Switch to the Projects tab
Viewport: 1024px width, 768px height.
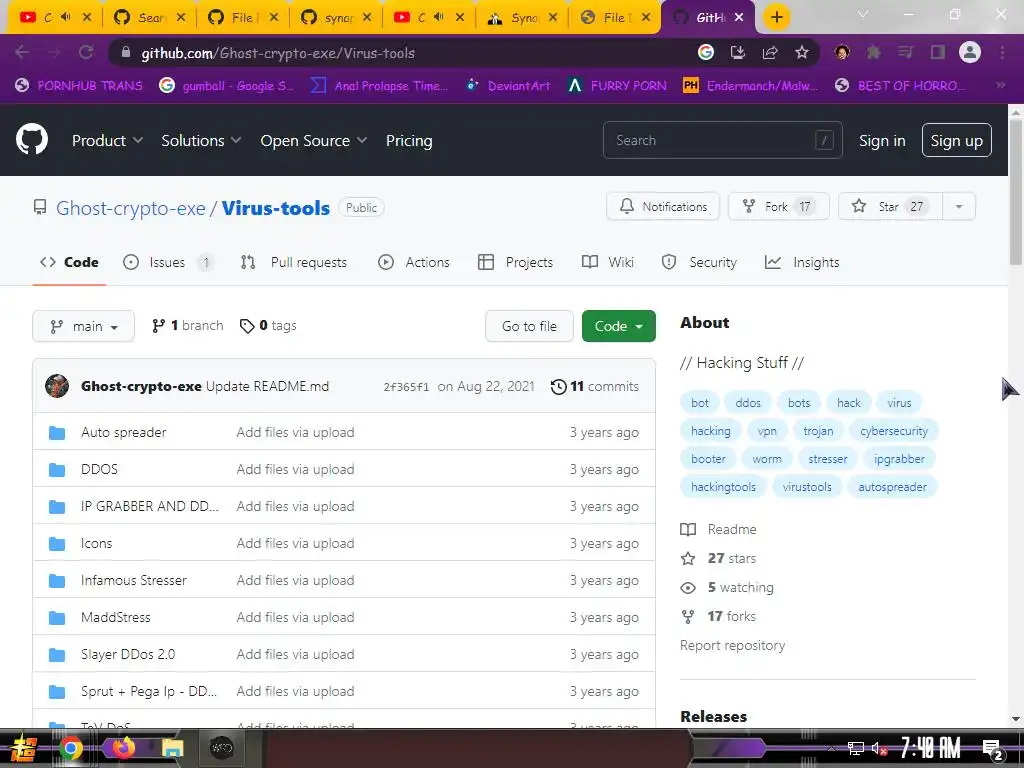515,262
